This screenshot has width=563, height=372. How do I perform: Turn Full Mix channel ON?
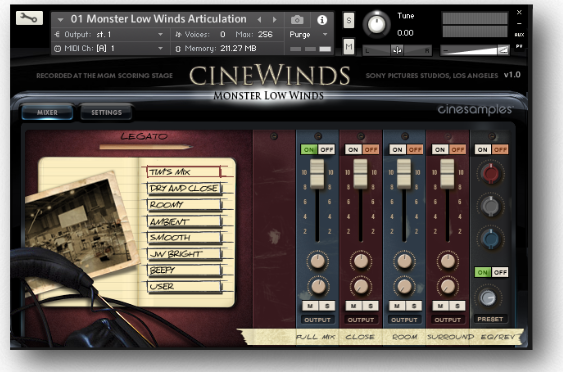pos(309,150)
